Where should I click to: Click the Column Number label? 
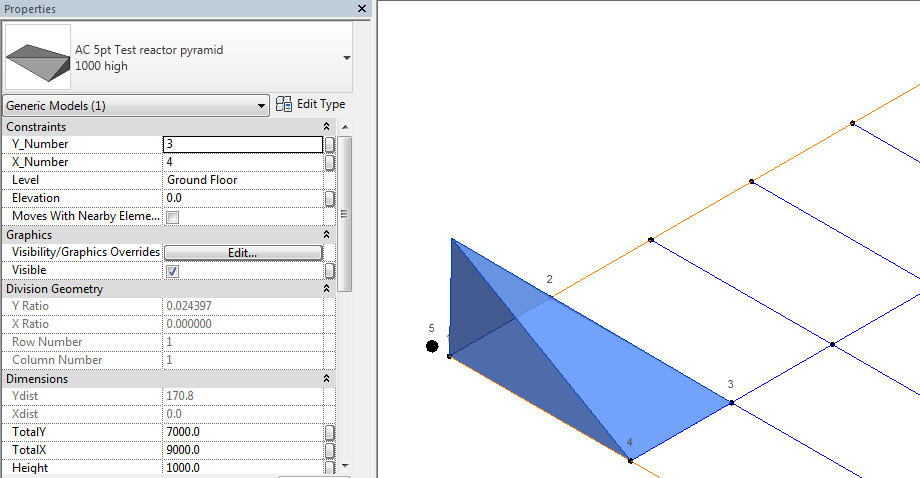57,360
